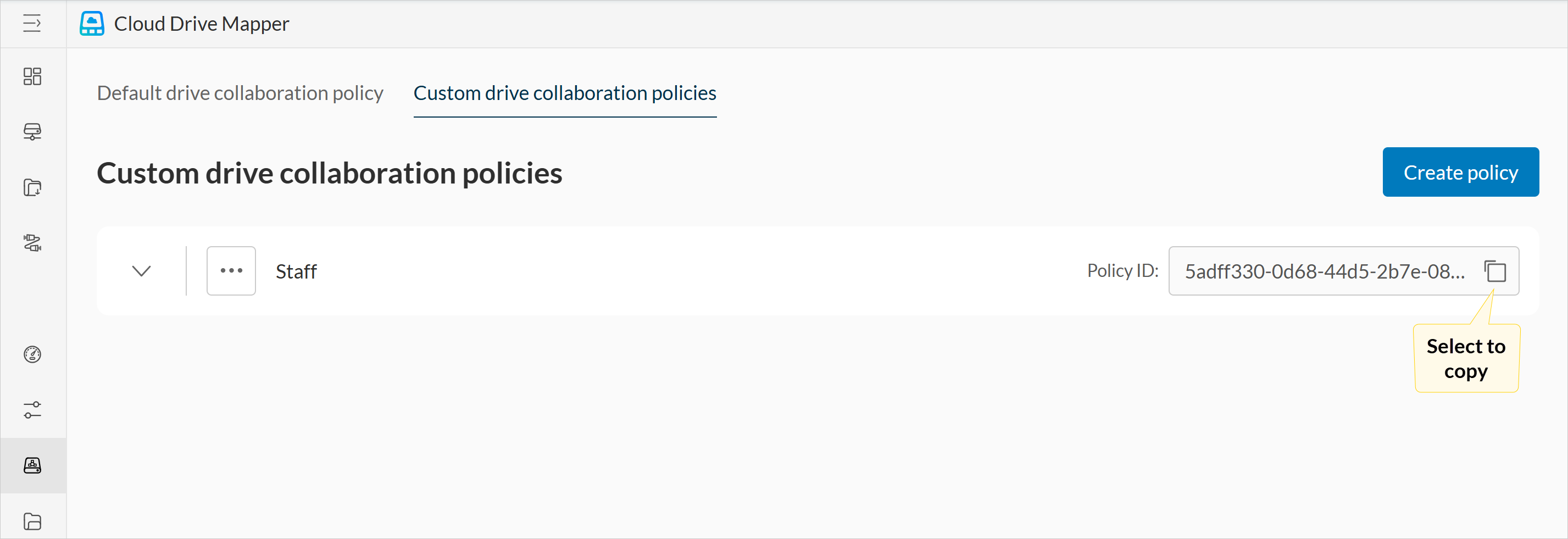Open the Staff policy ellipsis menu

[231, 271]
